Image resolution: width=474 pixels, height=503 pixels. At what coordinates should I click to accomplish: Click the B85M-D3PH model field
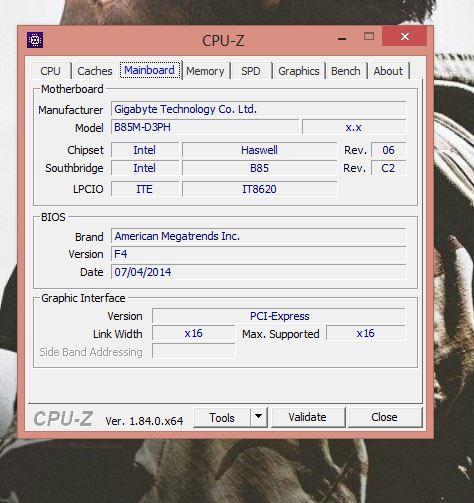tap(205, 127)
